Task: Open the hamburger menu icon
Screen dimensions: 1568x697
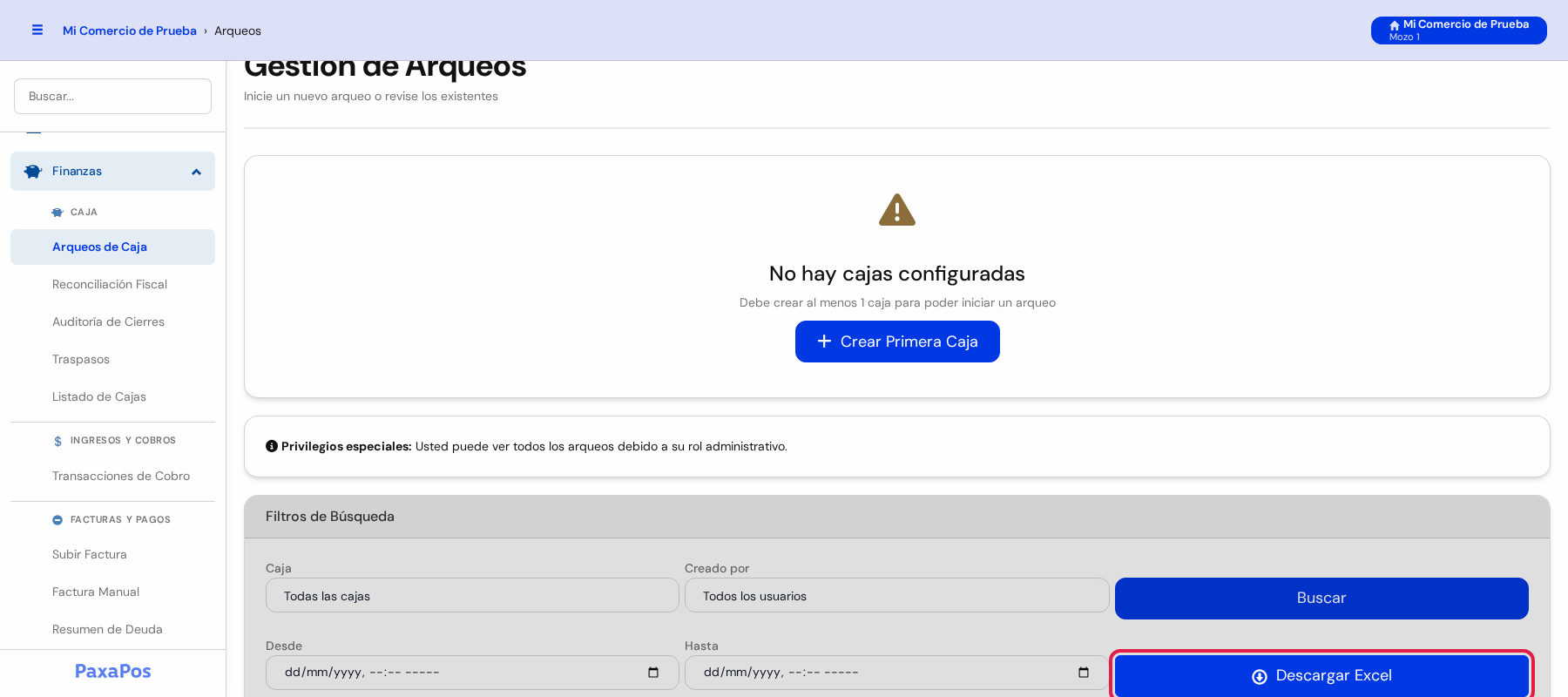Action: [37, 30]
